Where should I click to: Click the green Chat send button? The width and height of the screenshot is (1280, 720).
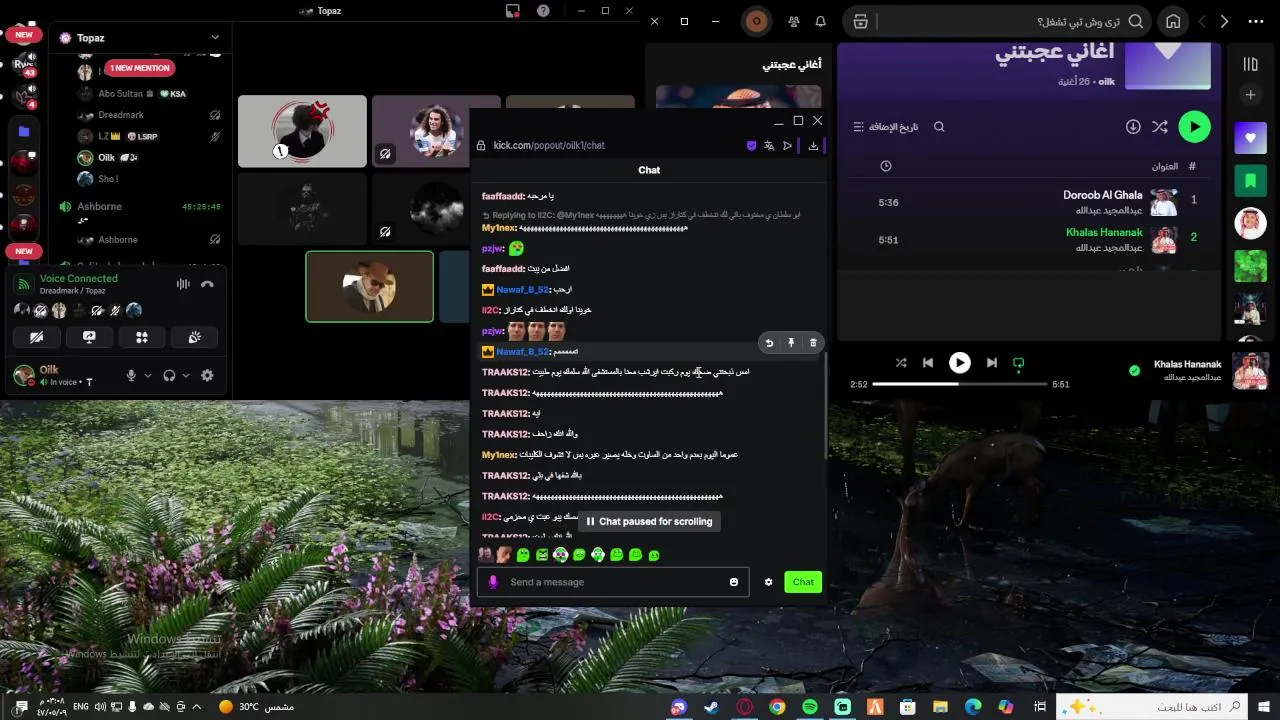click(803, 582)
